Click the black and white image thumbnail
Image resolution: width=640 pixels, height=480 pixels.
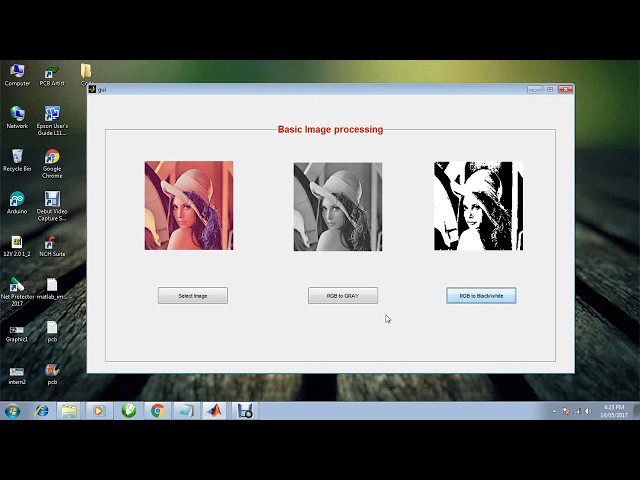pyautogui.click(x=478, y=206)
